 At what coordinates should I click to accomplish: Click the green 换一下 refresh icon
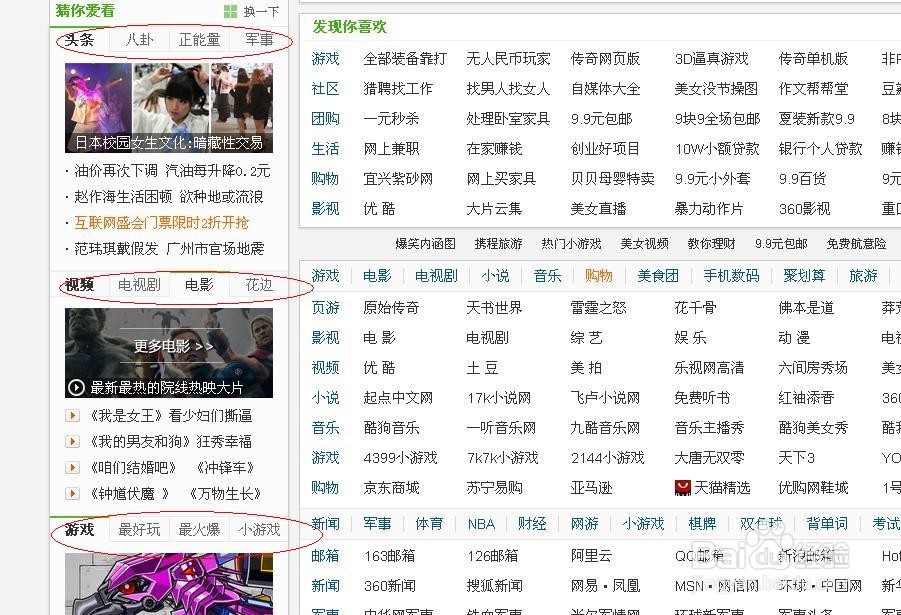[x=230, y=11]
